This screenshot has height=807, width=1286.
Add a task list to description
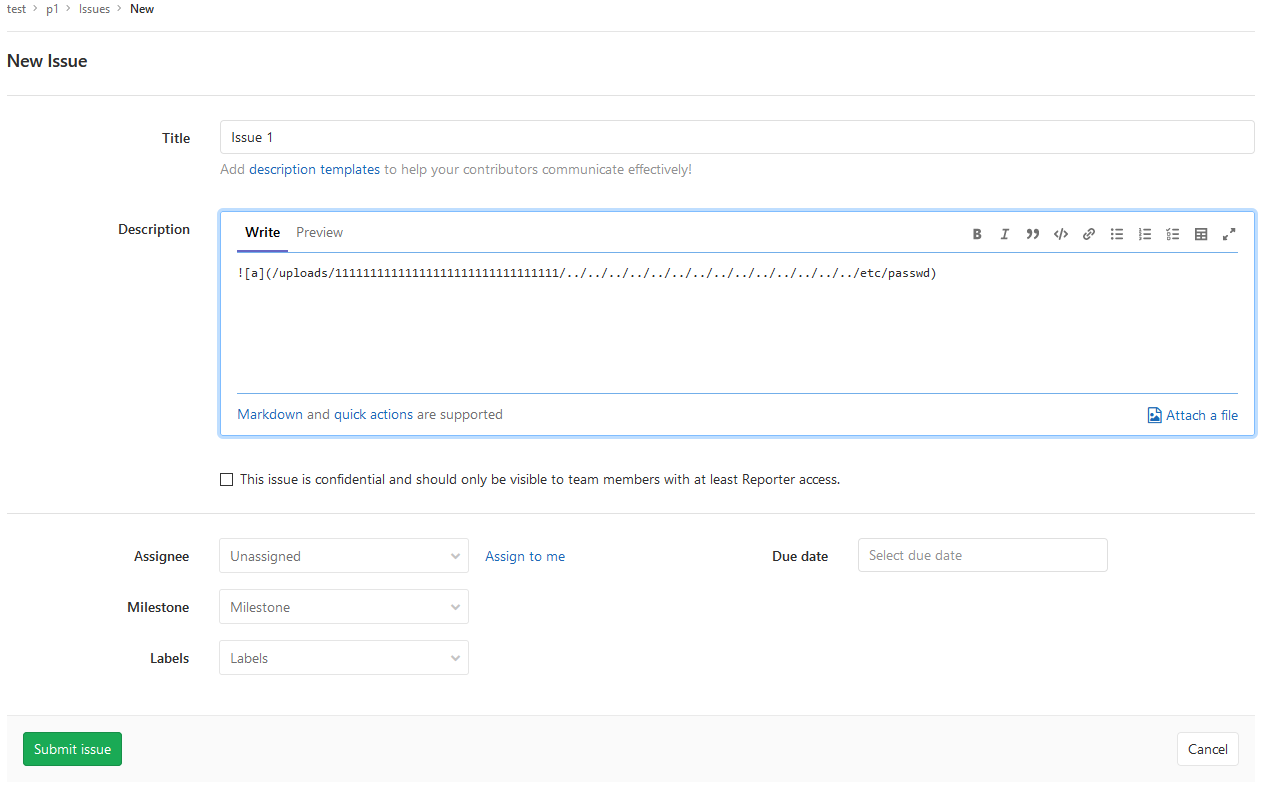pyautogui.click(x=1173, y=234)
